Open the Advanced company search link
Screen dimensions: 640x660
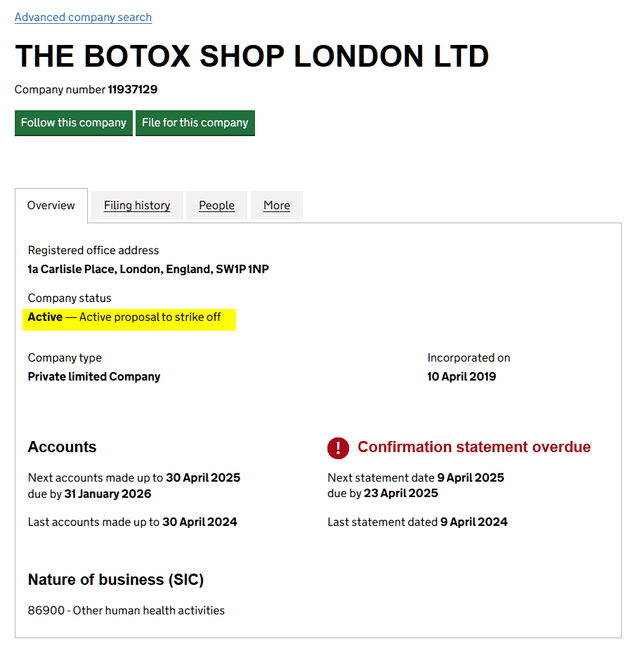(83, 17)
